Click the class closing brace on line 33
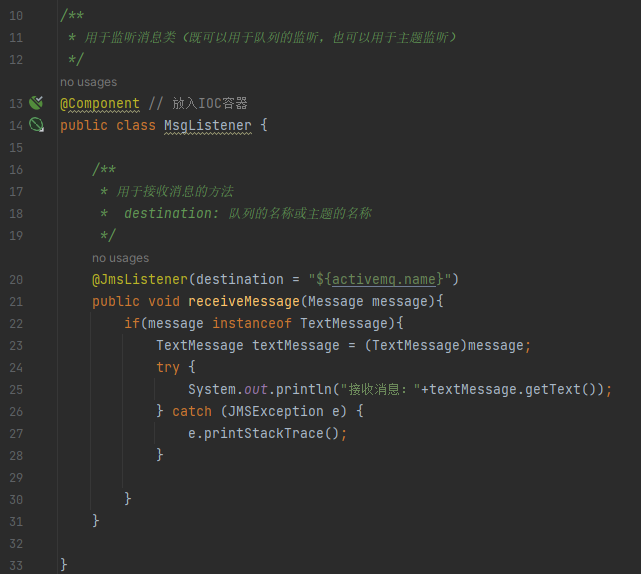Screen dimensions: 641x574 (x=64, y=565)
